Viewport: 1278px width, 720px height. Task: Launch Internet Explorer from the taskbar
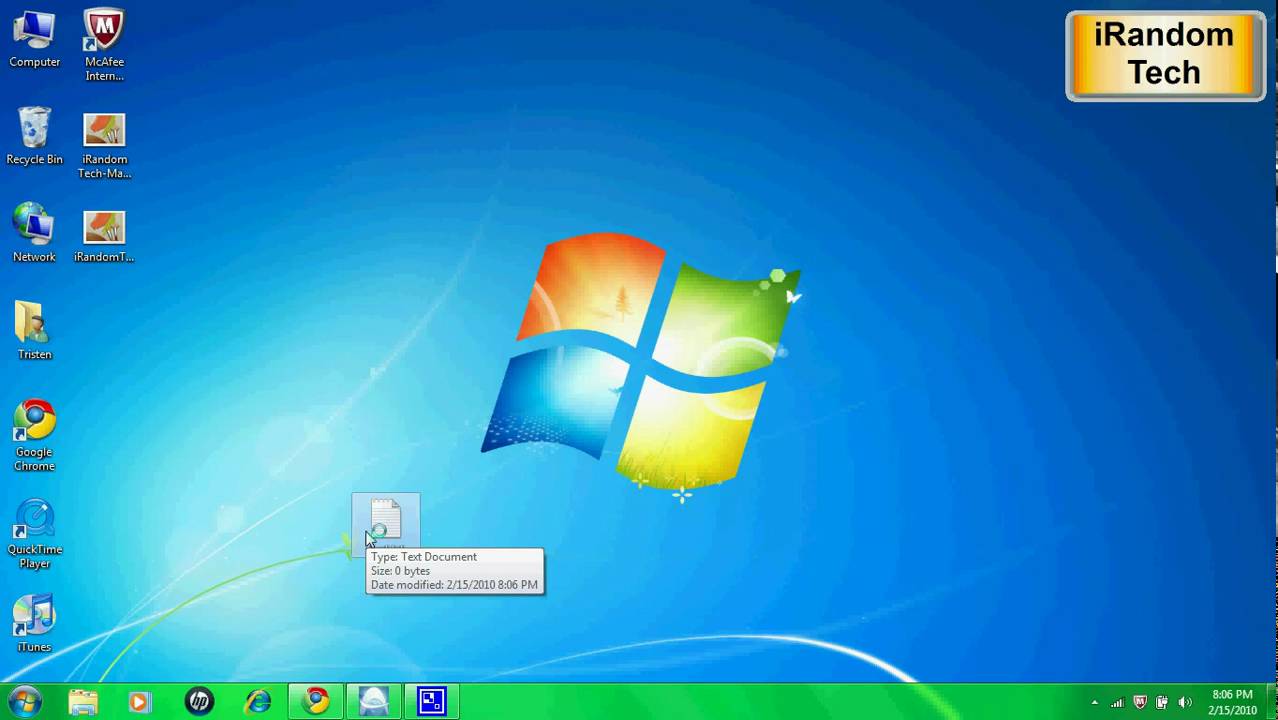[258, 702]
